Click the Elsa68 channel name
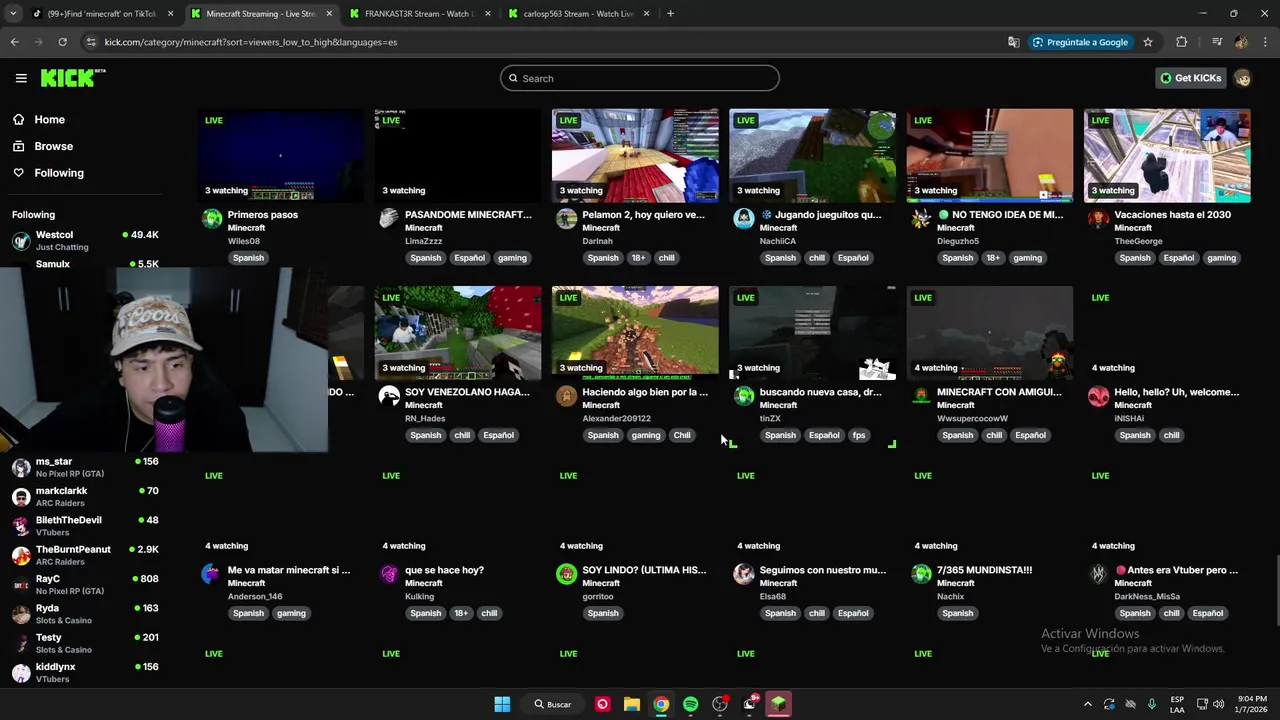Image resolution: width=1280 pixels, height=720 pixels. coord(773,596)
